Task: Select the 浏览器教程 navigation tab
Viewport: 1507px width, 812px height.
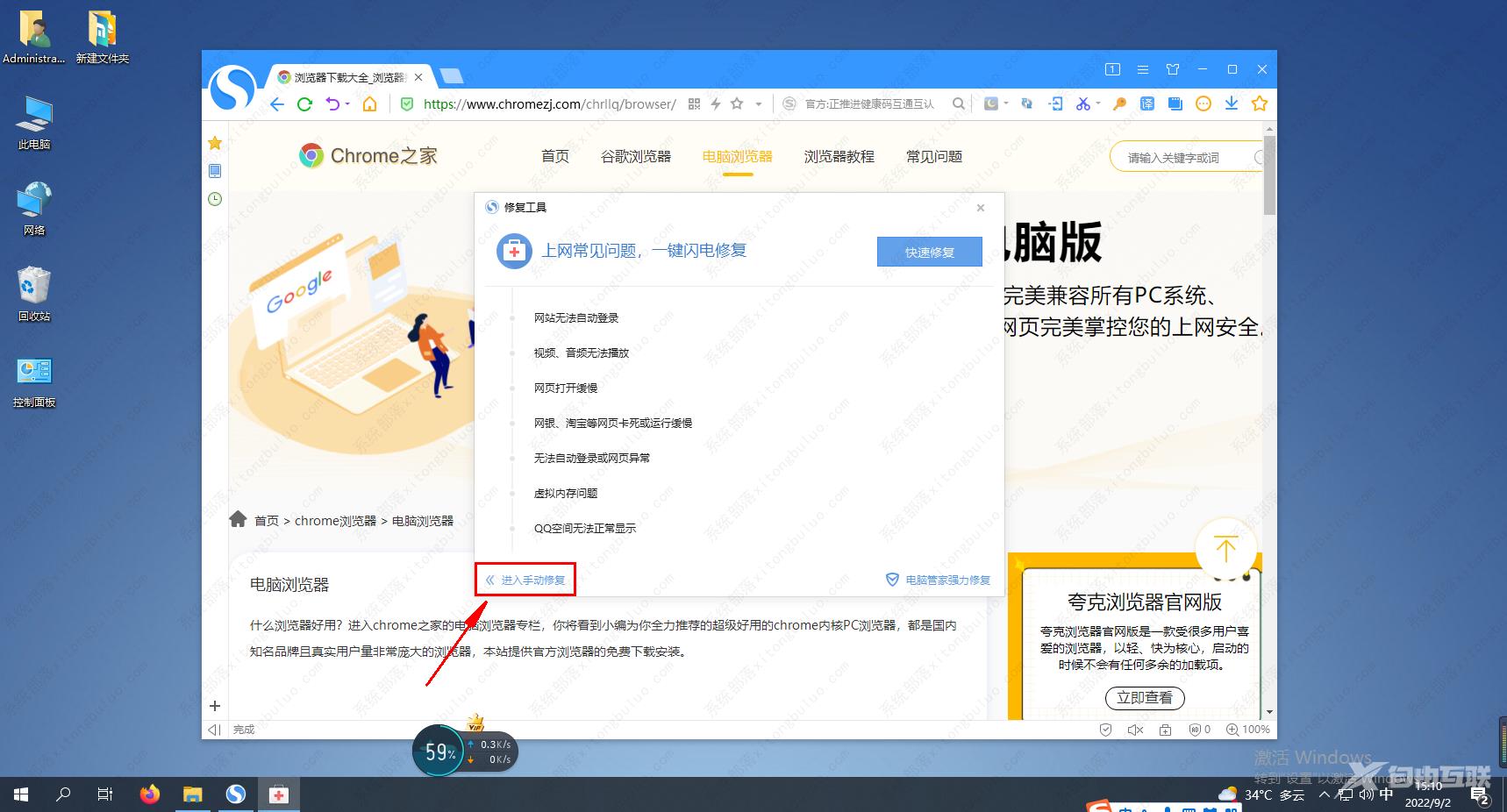Action: 838,156
